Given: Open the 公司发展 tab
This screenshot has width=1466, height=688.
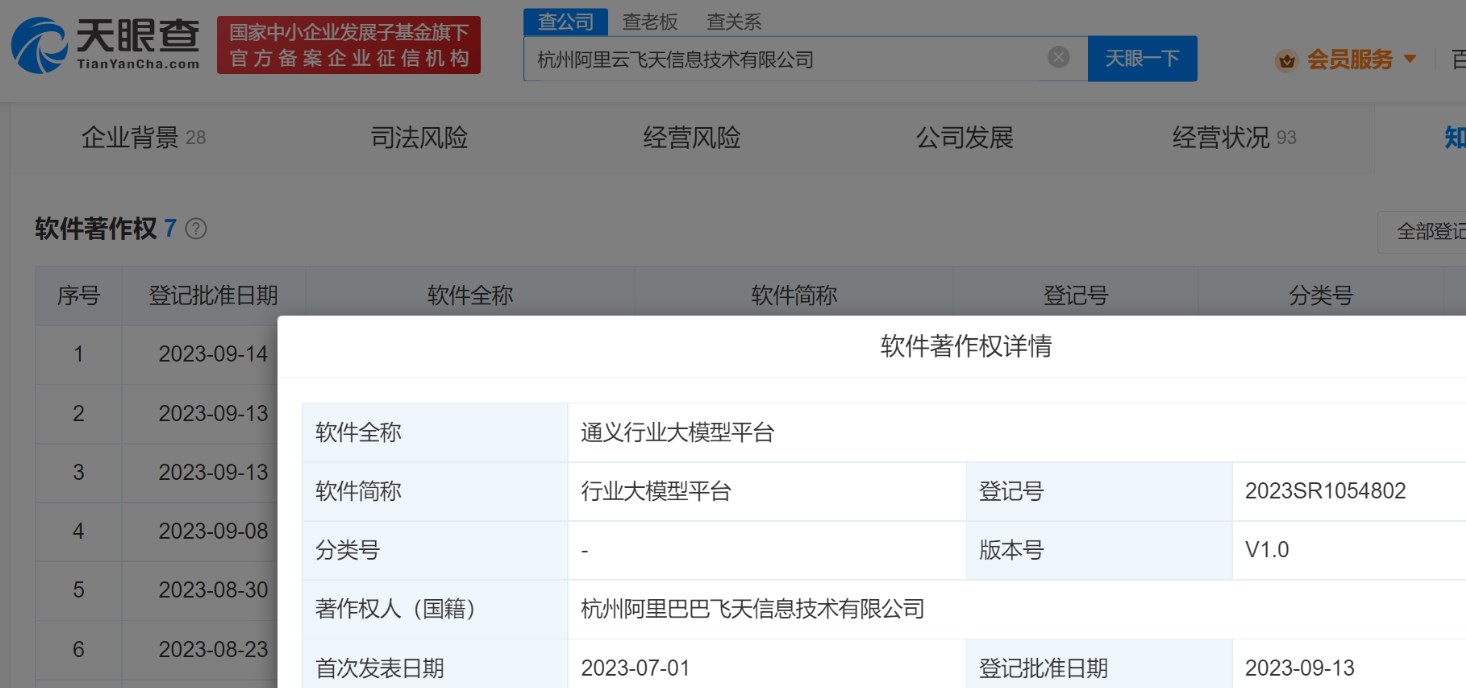Looking at the screenshot, I should 965,138.
